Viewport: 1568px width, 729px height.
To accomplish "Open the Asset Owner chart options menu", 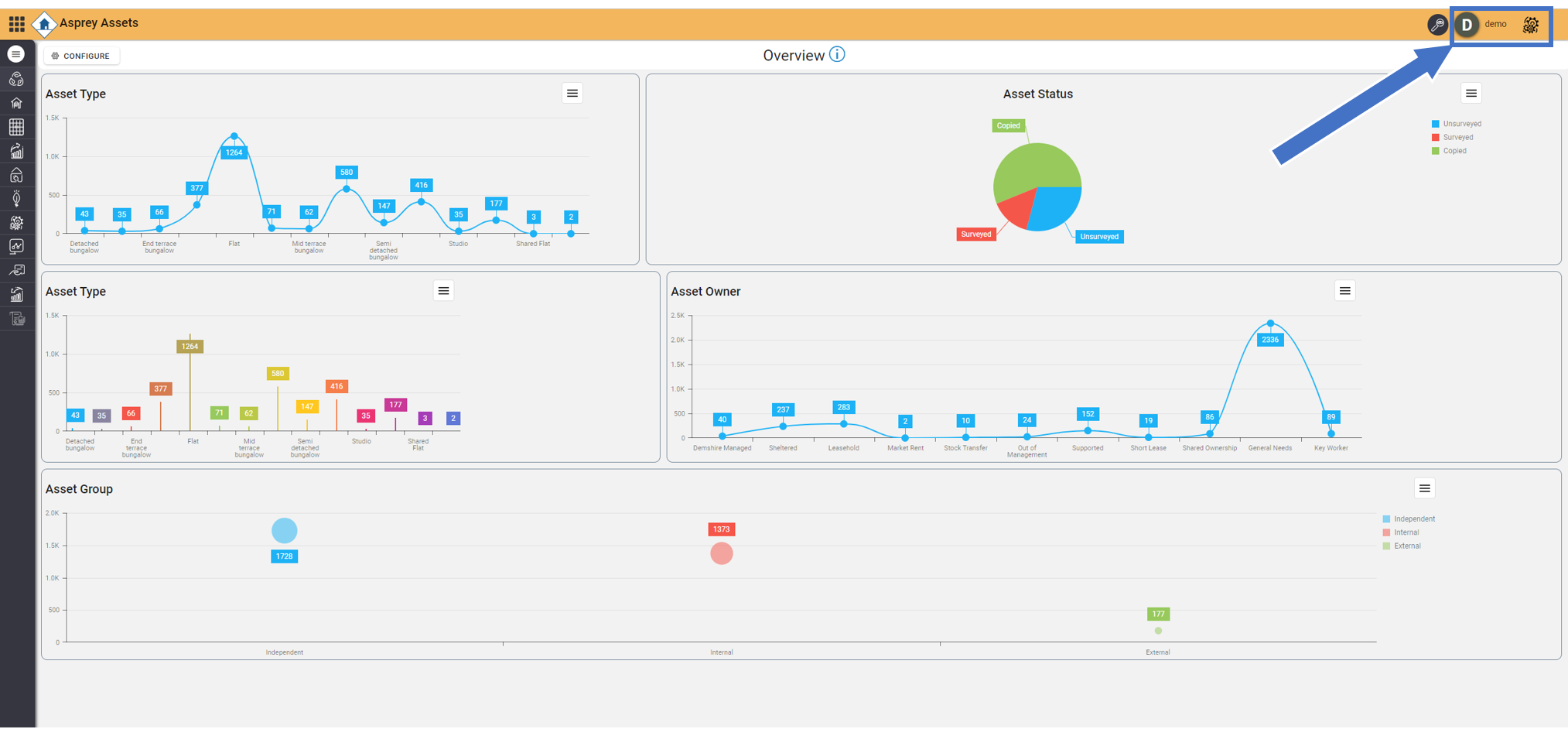I will 1344,291.
